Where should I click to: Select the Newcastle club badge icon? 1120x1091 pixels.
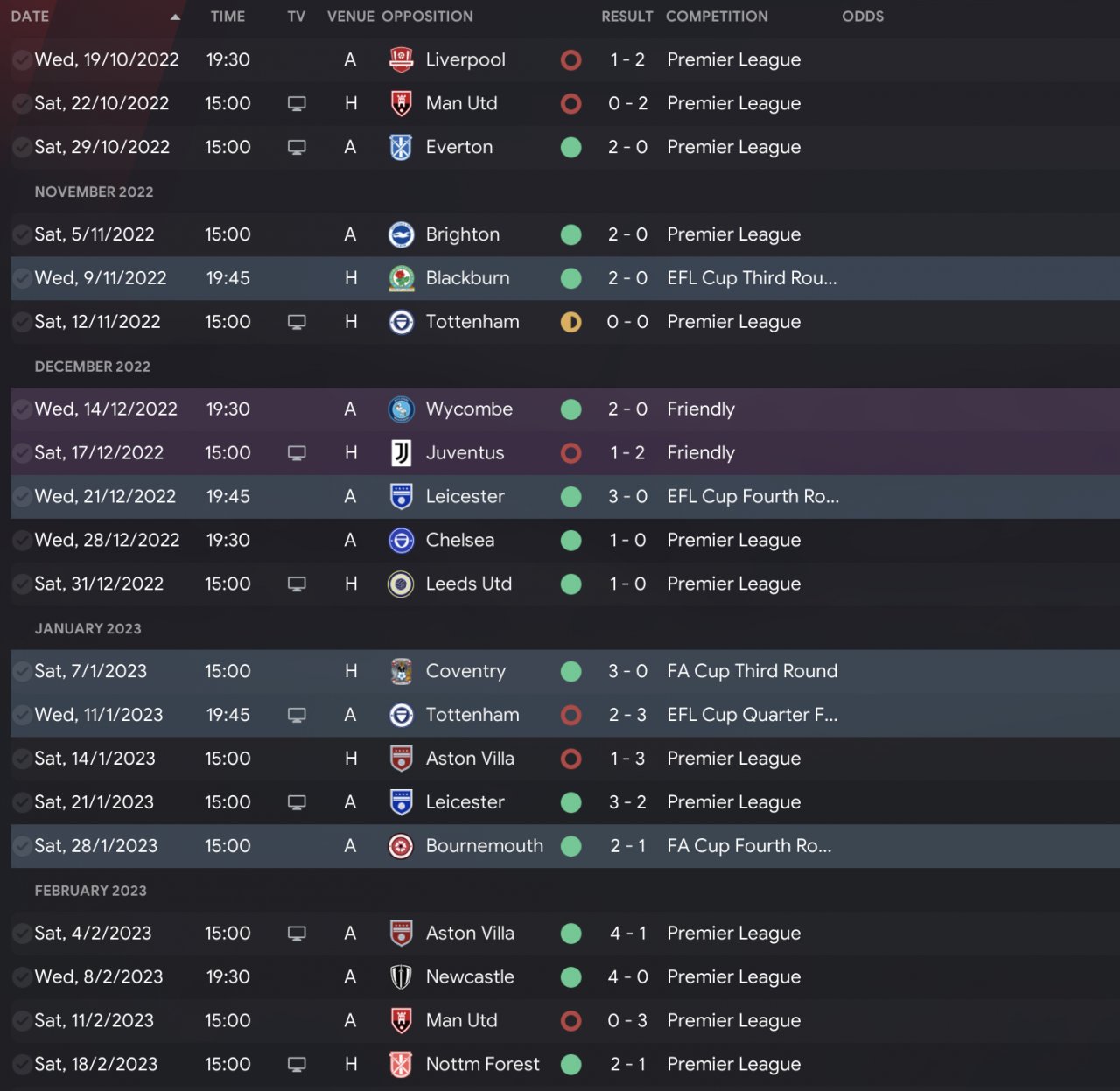tap(401, 977)
